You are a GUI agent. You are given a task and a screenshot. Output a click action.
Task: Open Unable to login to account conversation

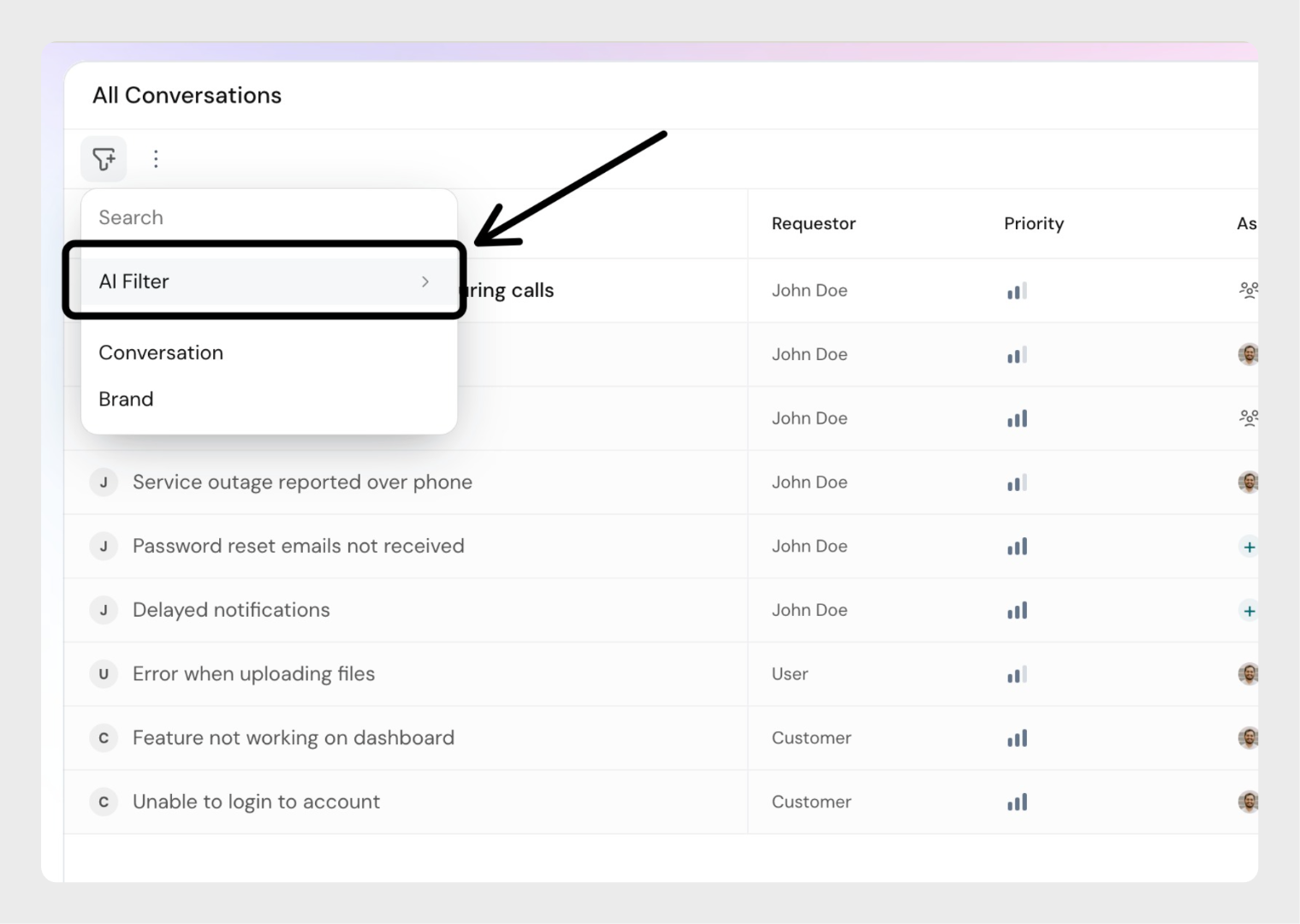click(x=256, y=802)
